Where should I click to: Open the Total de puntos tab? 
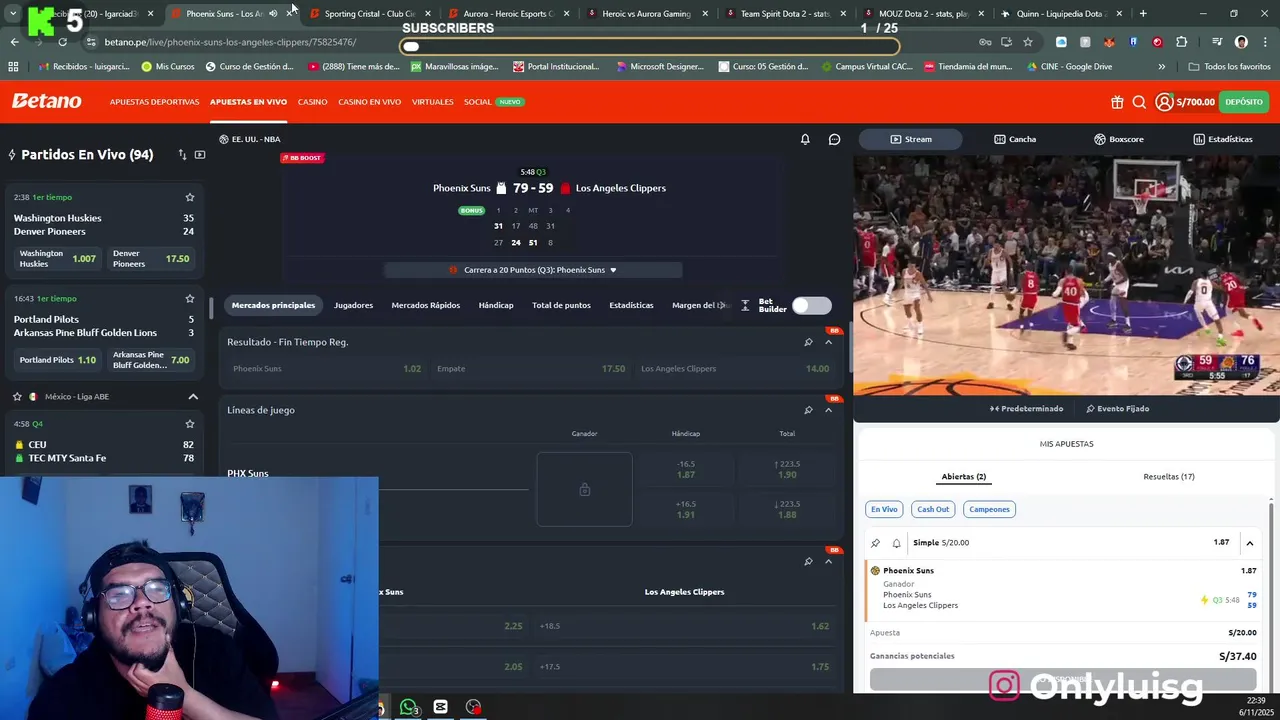click(x=561, y=305)
